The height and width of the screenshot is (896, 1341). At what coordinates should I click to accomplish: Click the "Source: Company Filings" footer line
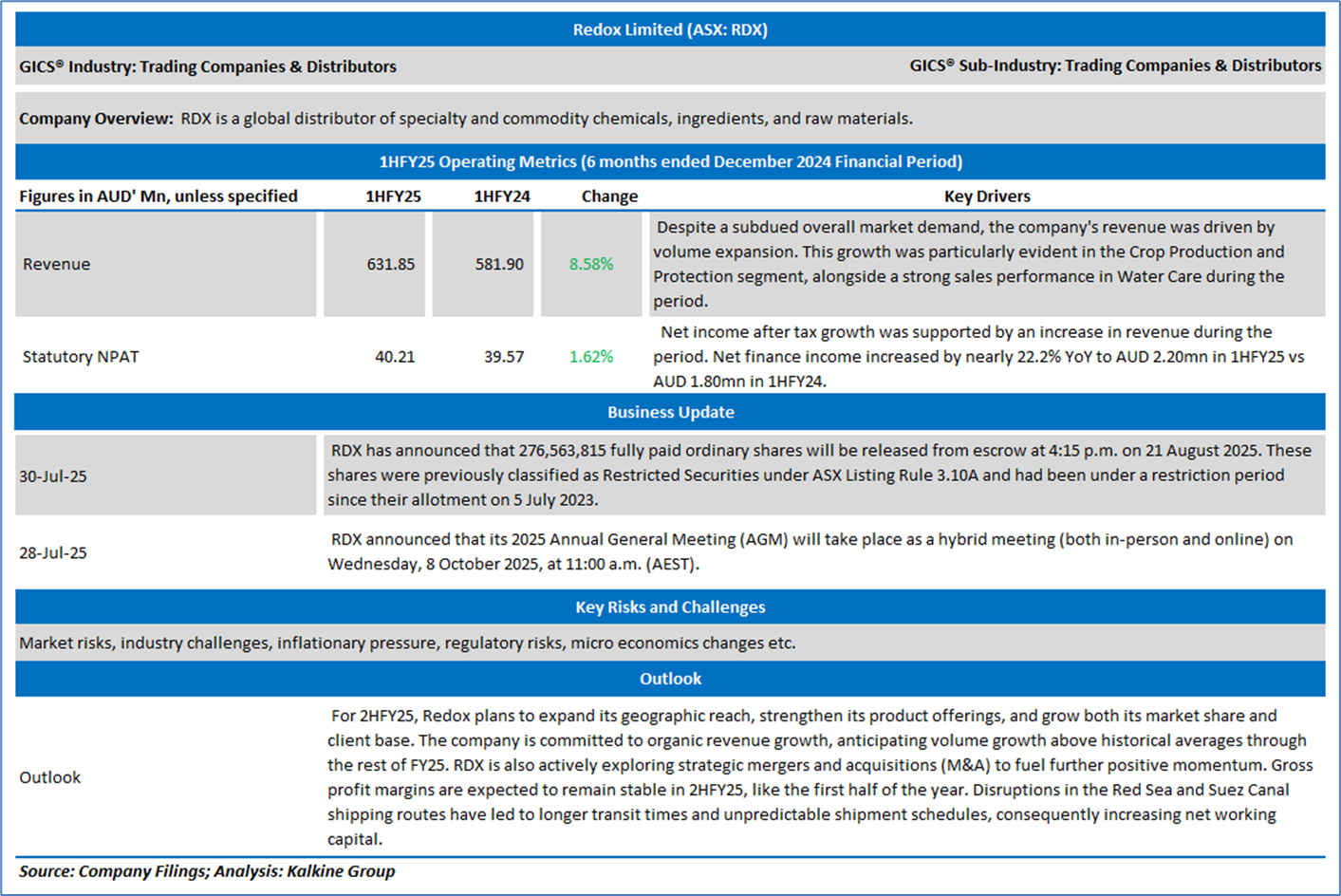(x=207, y=871)
